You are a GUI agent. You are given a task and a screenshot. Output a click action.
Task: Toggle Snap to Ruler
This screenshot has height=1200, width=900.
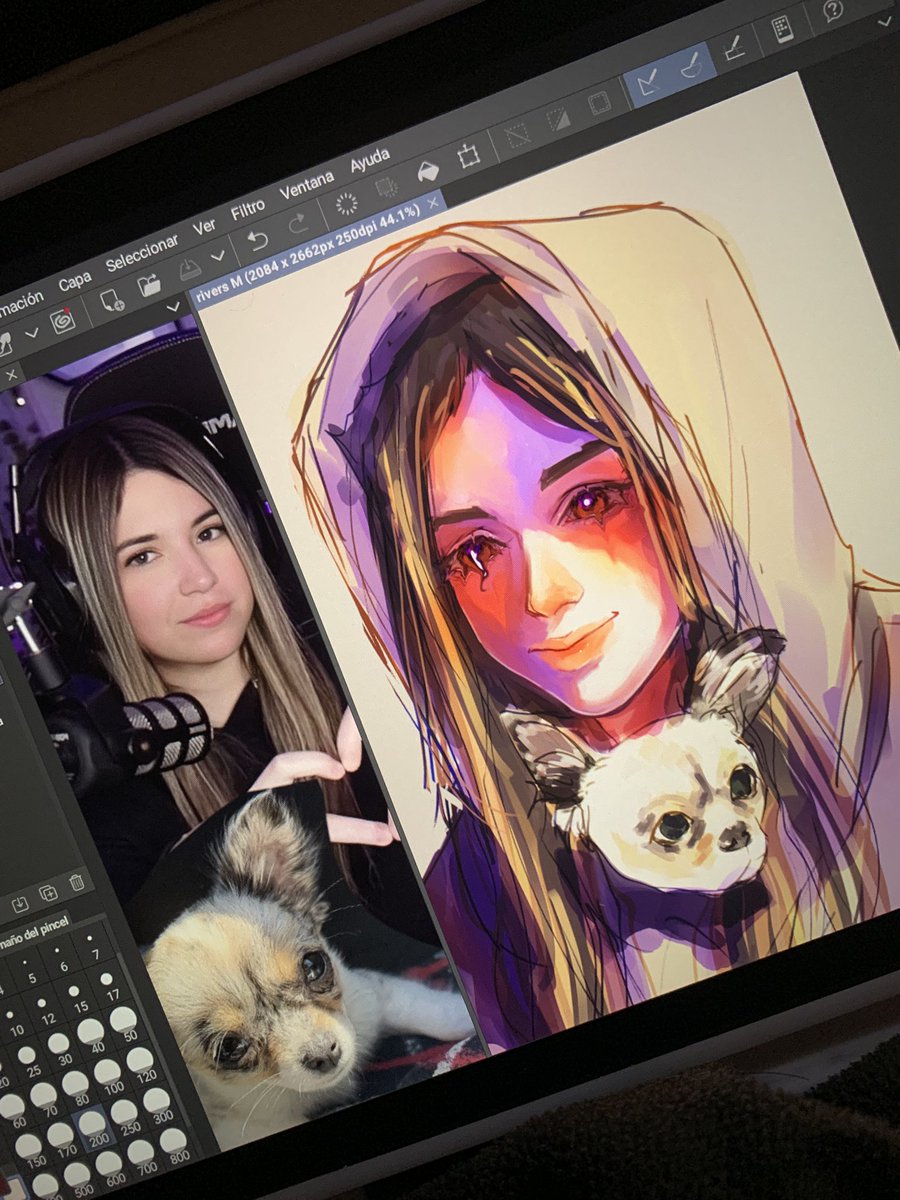pyautogui.click(x=647, y=80)
